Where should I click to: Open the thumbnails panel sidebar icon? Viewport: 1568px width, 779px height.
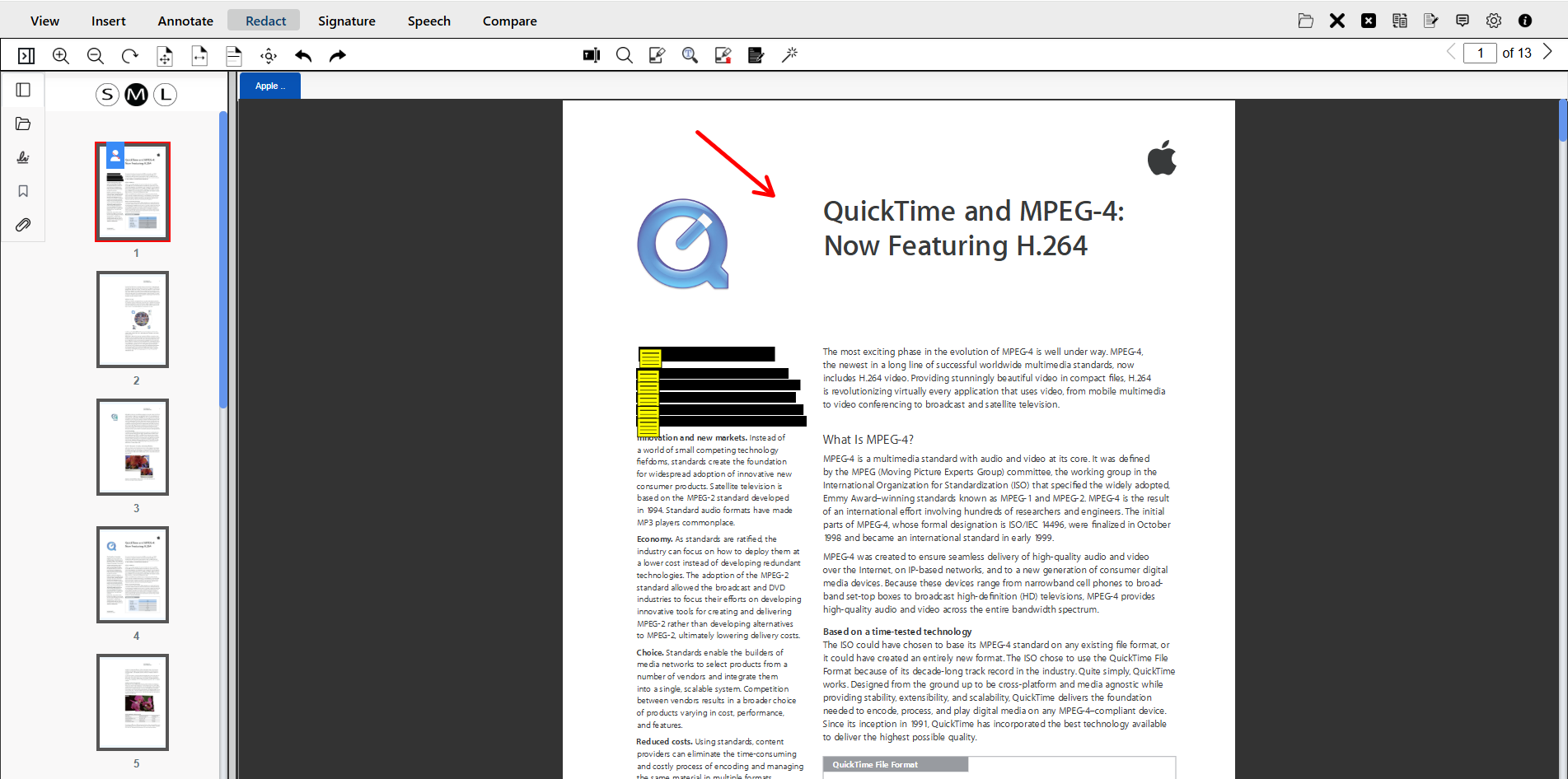23,90
